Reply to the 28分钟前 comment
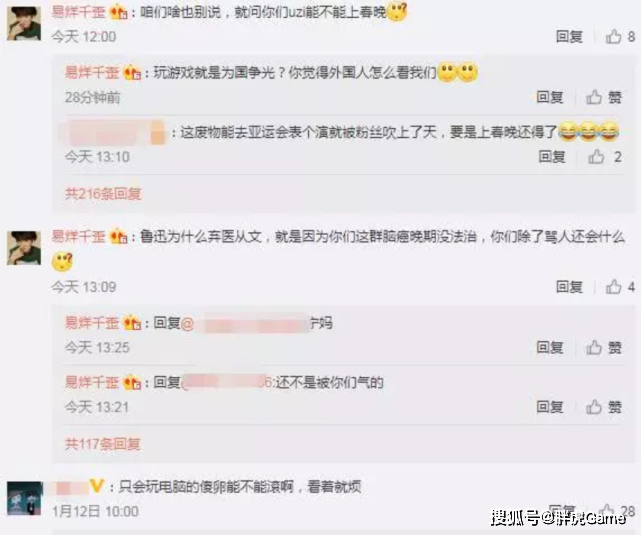The height and width of the screenshot is (535, 641). point(550,97)
